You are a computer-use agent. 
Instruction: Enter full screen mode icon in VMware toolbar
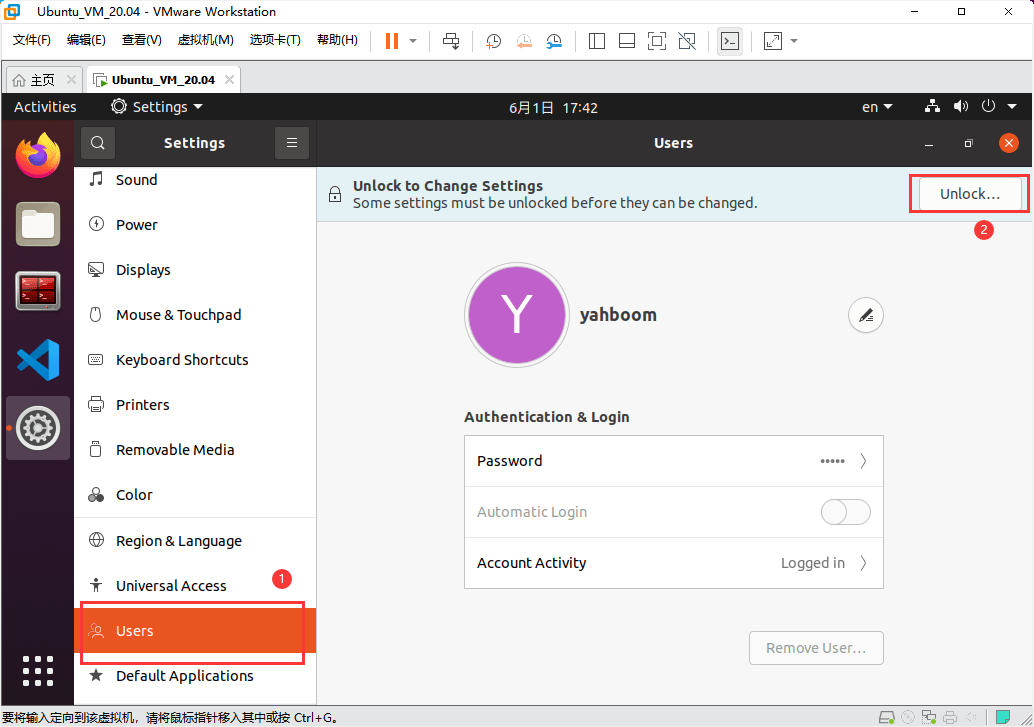point(657,41)
